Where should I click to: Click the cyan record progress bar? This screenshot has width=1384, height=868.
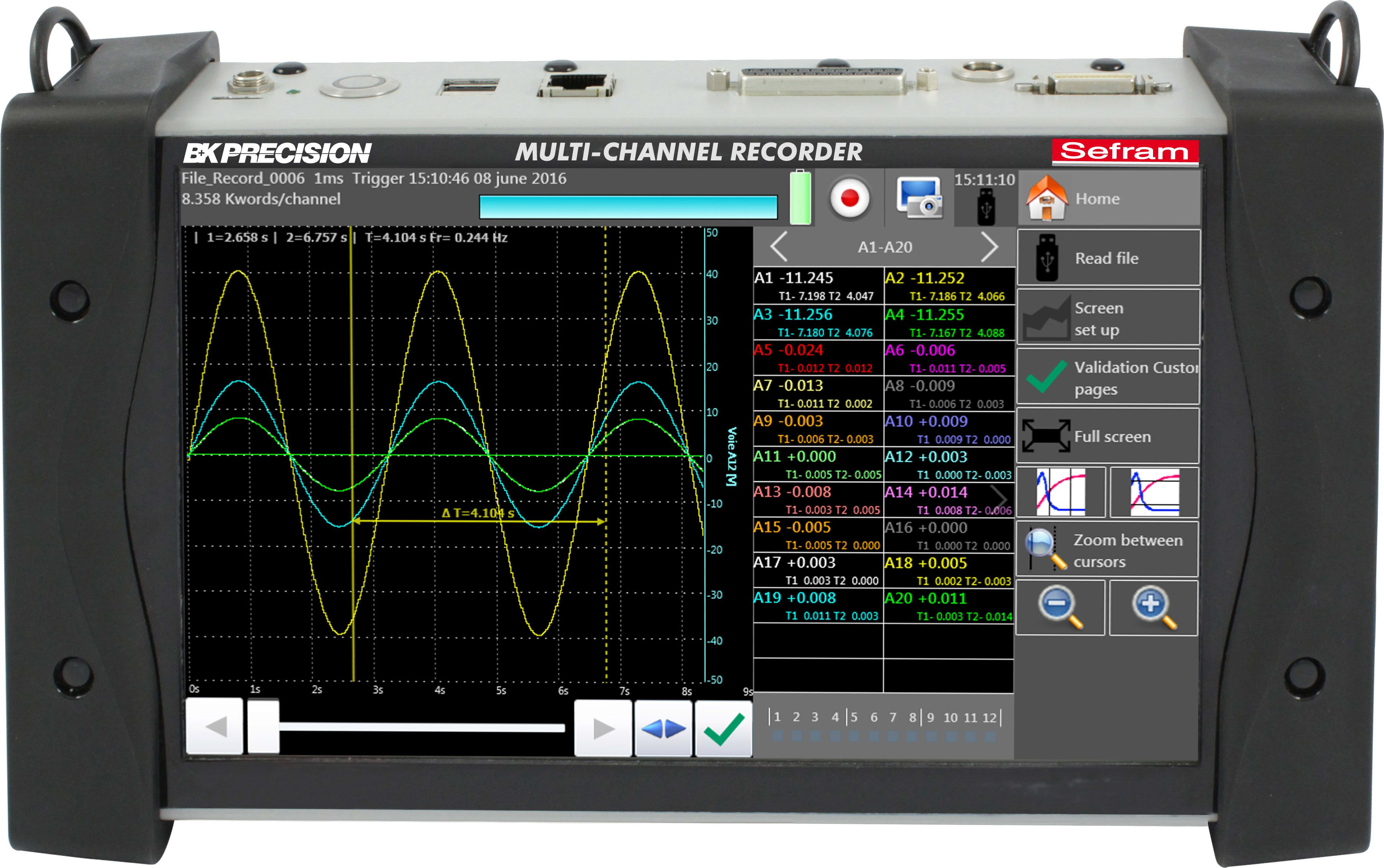pos(628,207)
